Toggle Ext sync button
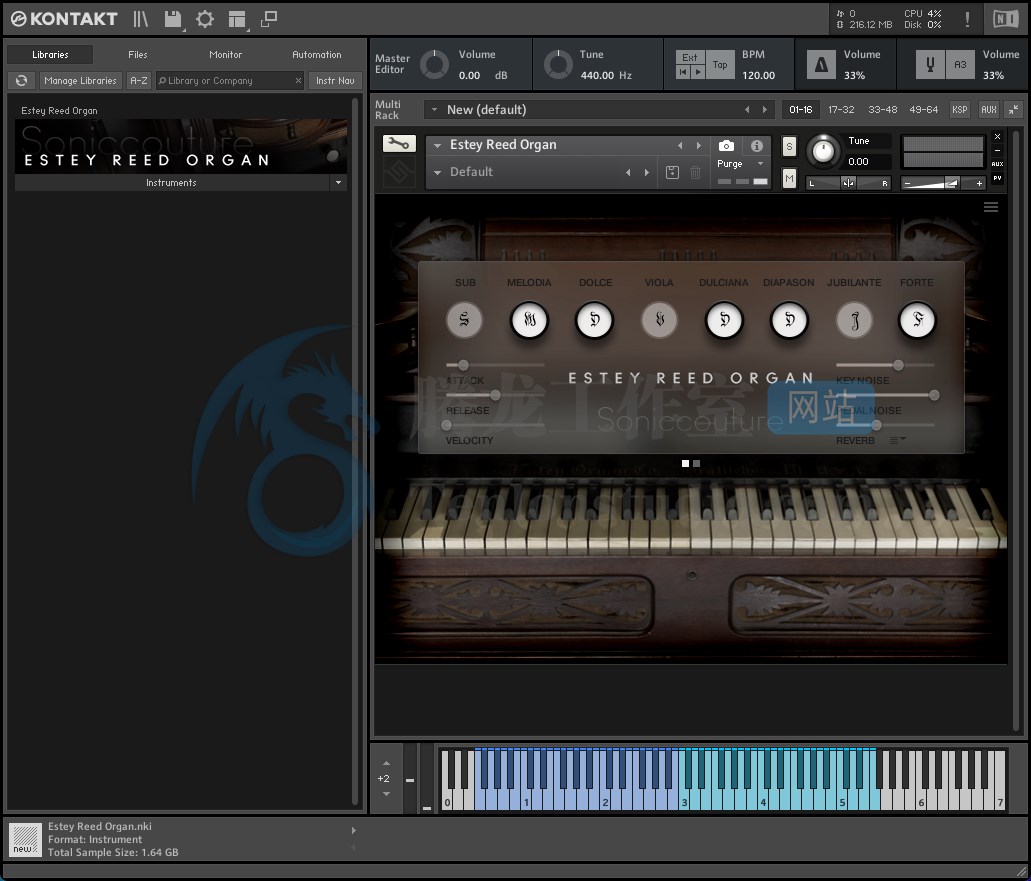Viewport: 1031px width, 881px height. click(x=690, y=58)
